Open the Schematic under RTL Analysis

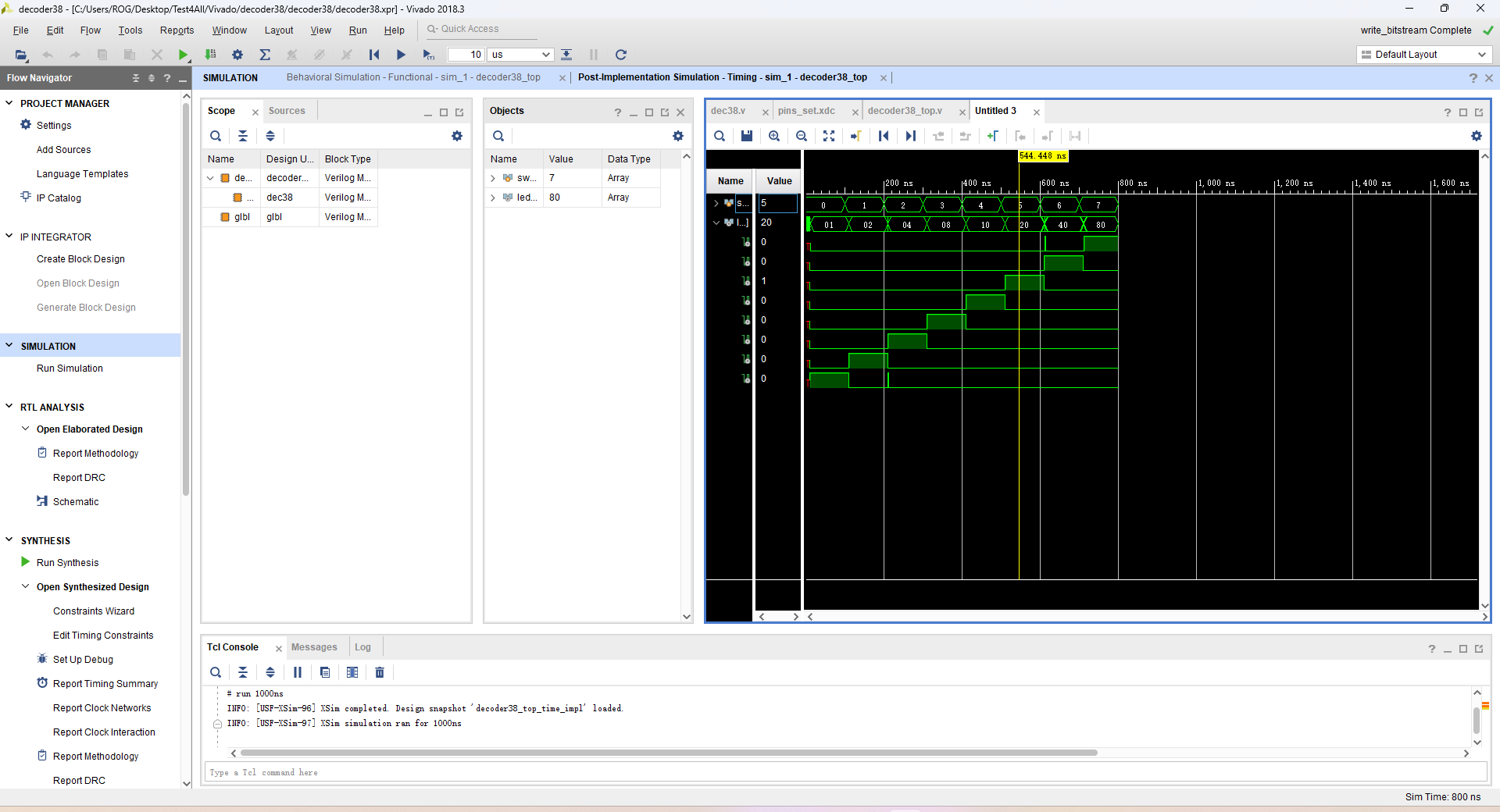[76, 502]
